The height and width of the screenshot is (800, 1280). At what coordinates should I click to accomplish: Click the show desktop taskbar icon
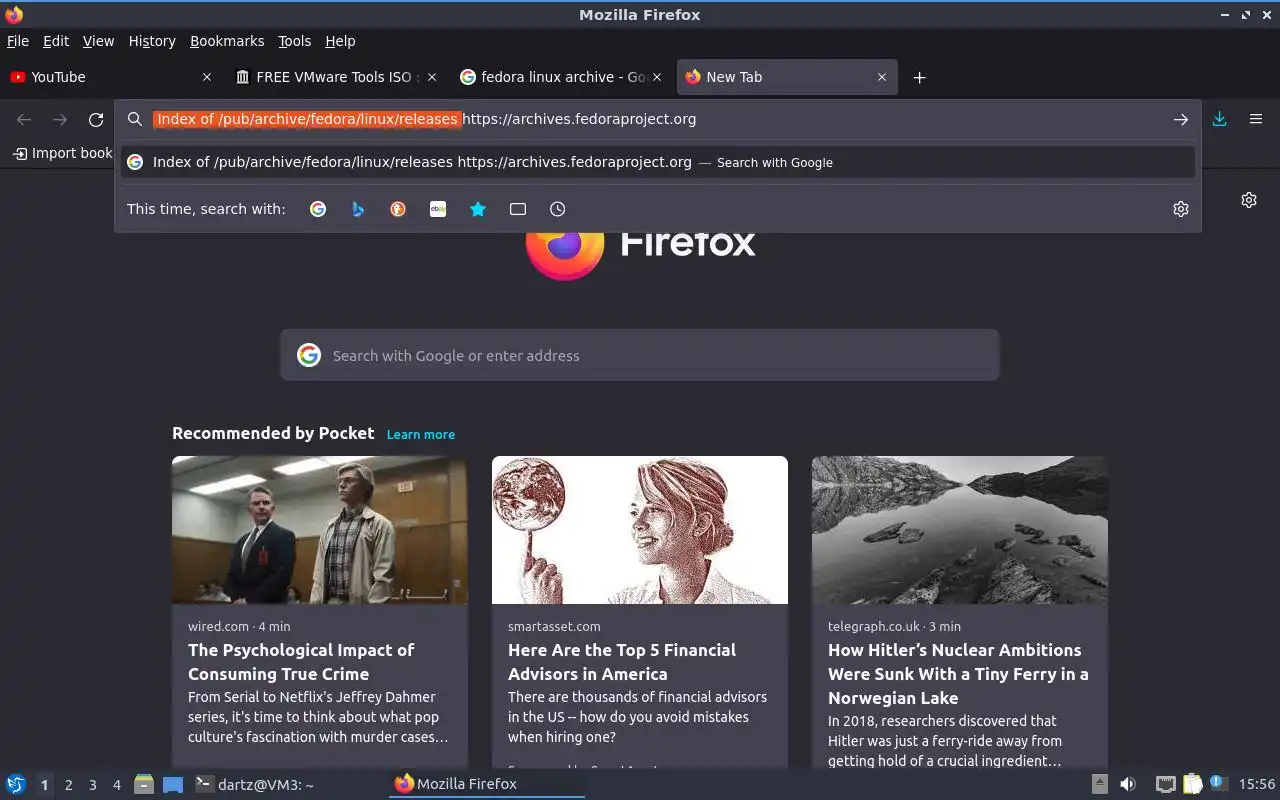tap(173, 784)
